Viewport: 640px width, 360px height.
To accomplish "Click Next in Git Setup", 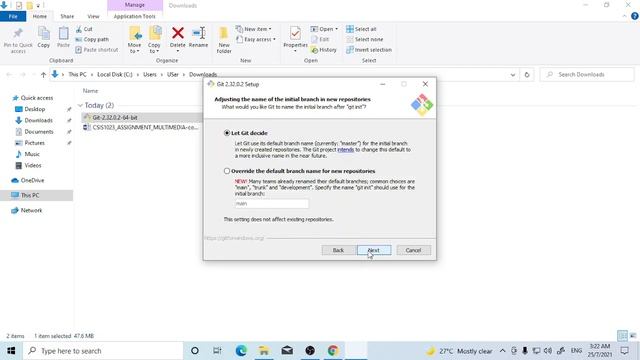I will point(374,250).
